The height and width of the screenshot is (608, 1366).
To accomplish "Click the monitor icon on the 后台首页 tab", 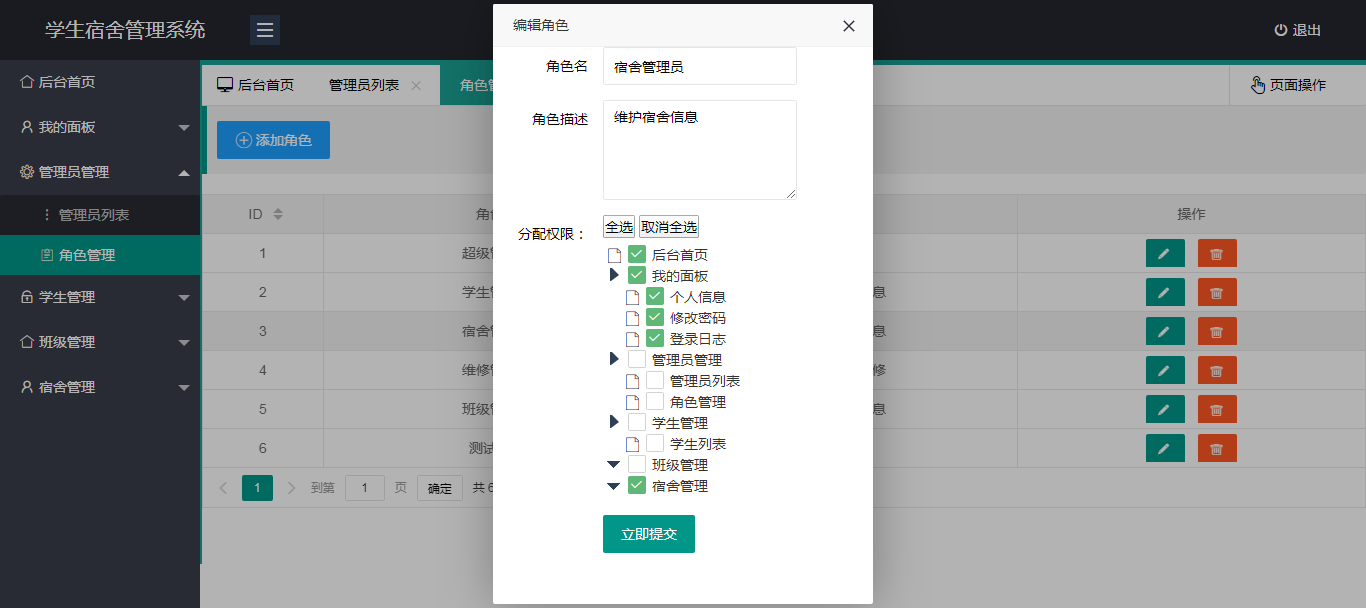I will (224, 84).
